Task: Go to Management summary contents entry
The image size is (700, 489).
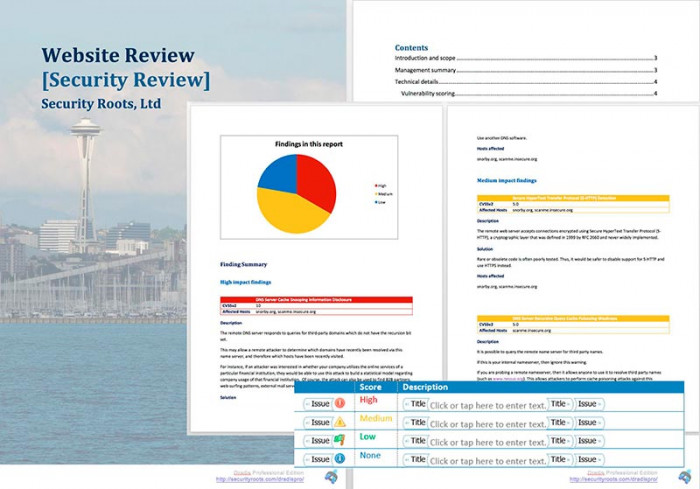Action: [x=425, y=70]
